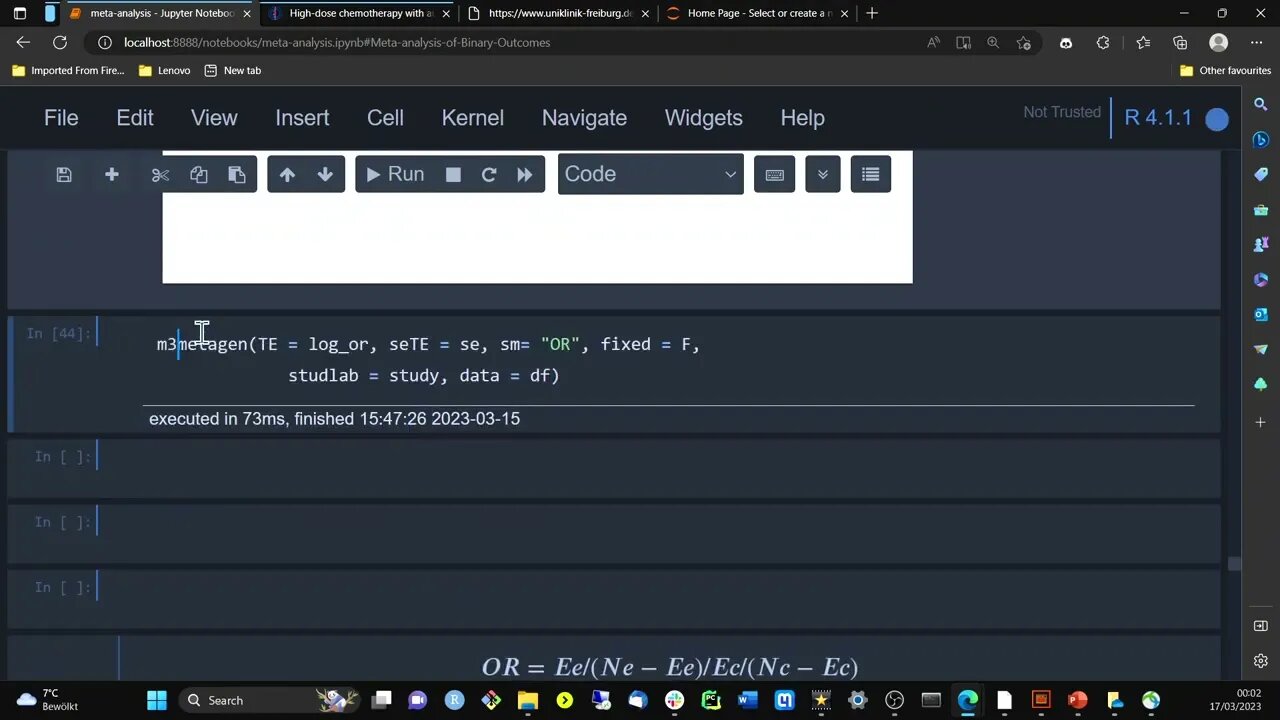Open the Help menu
This screenshot has width=1280, height=720.
[802, 118]
